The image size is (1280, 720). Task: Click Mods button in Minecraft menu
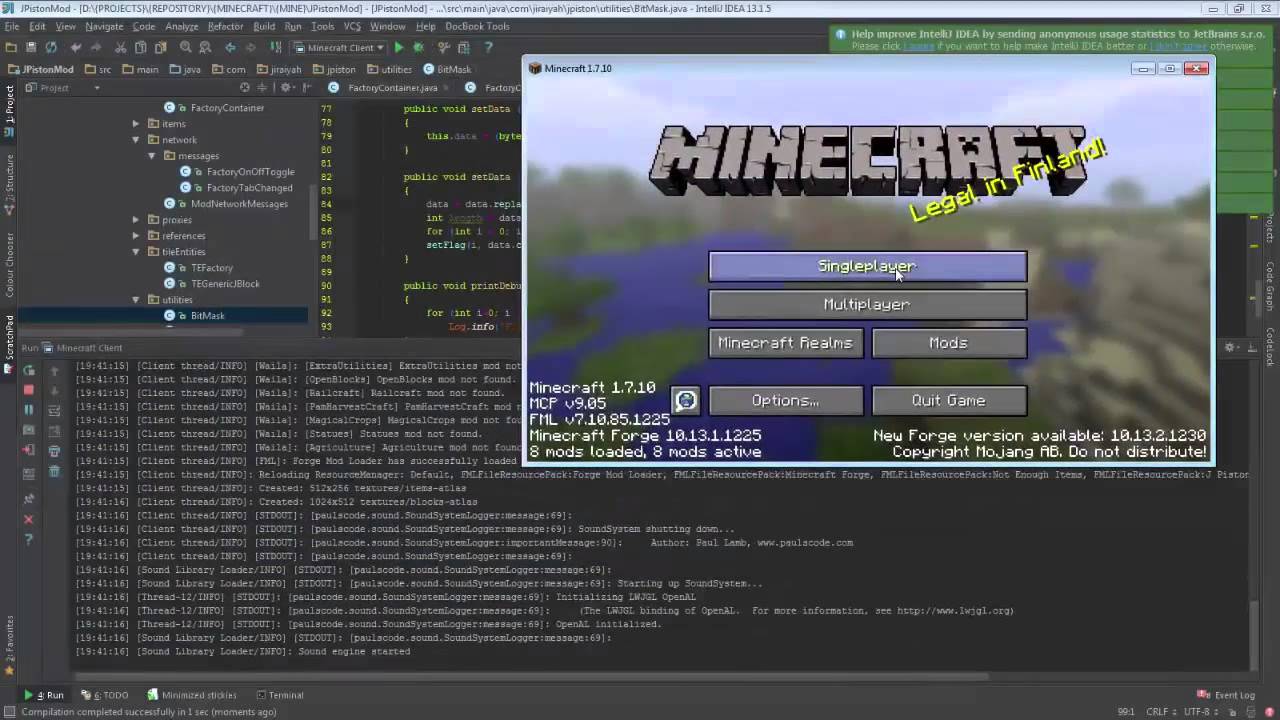coord(949,343)
